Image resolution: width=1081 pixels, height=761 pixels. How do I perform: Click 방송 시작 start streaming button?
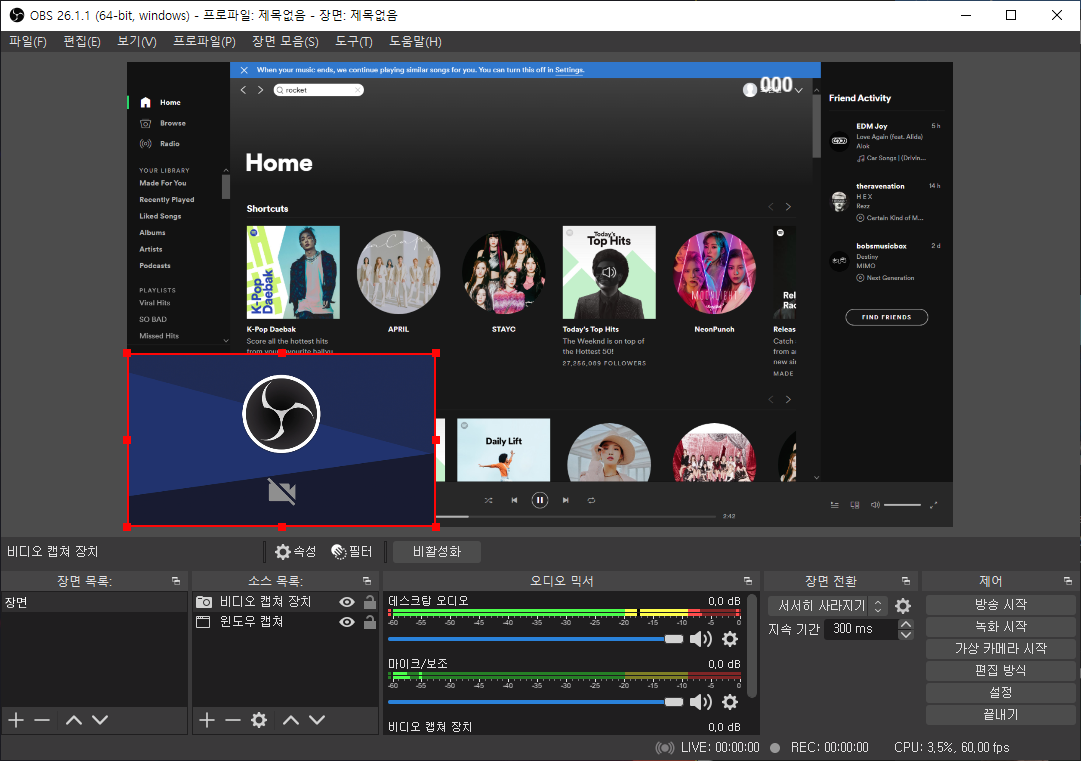click(1000, 605)
